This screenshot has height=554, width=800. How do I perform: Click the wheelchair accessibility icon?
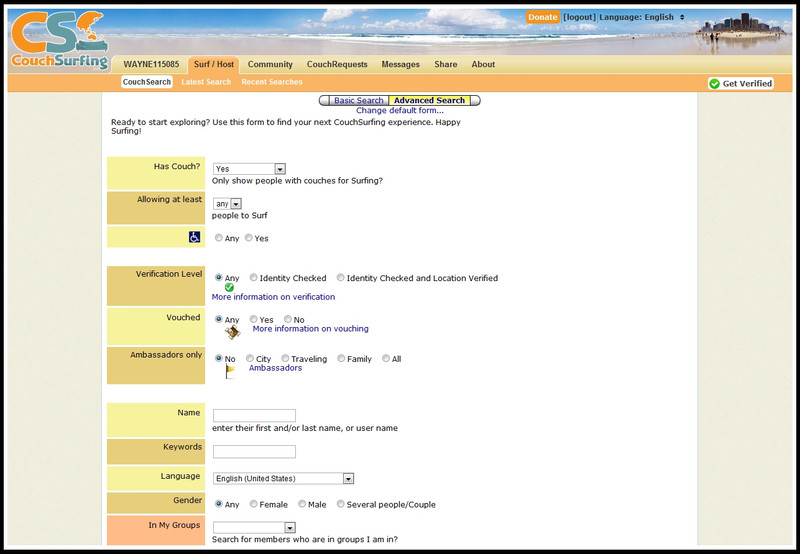point(194,237)
